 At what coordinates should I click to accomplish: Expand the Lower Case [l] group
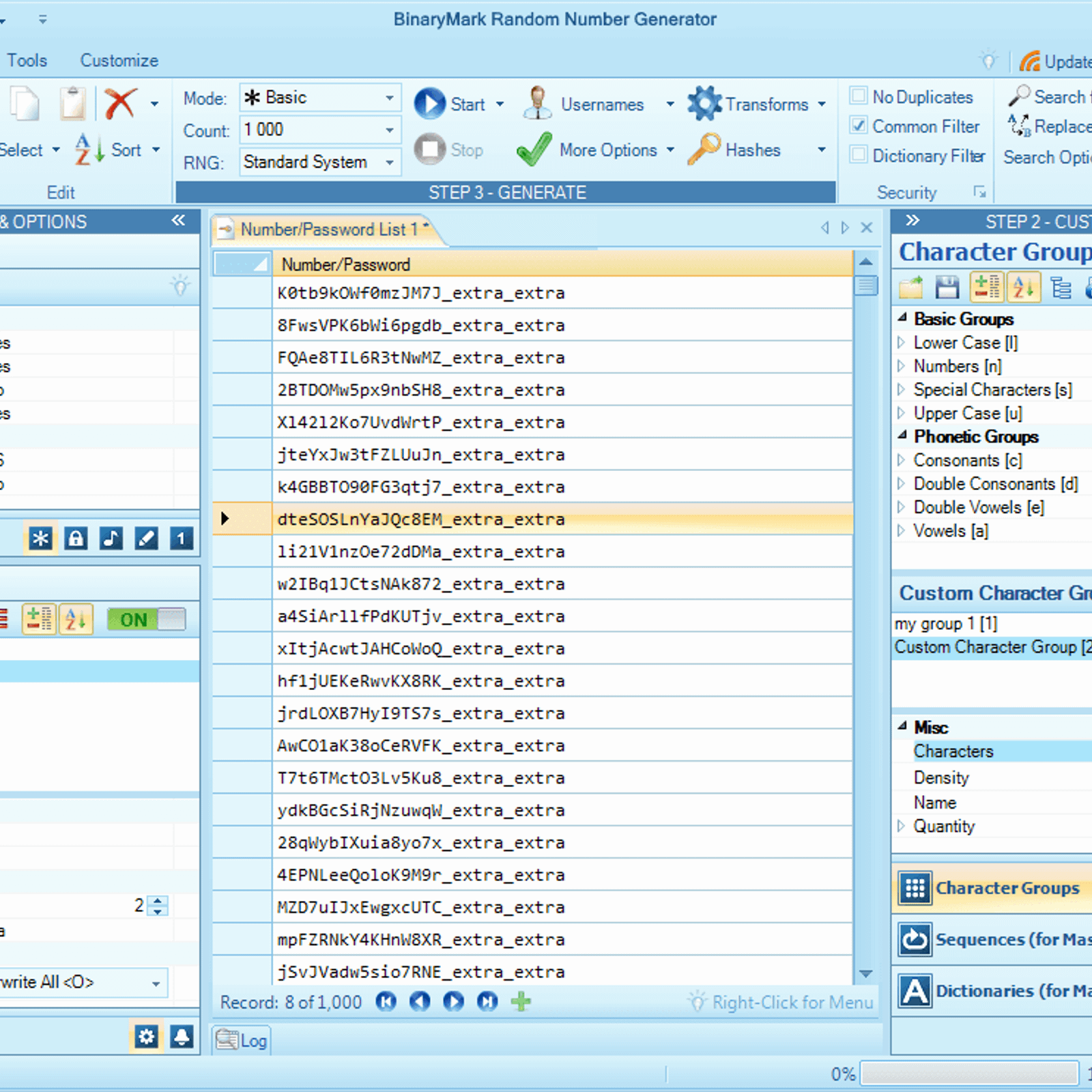coord(901,342)
